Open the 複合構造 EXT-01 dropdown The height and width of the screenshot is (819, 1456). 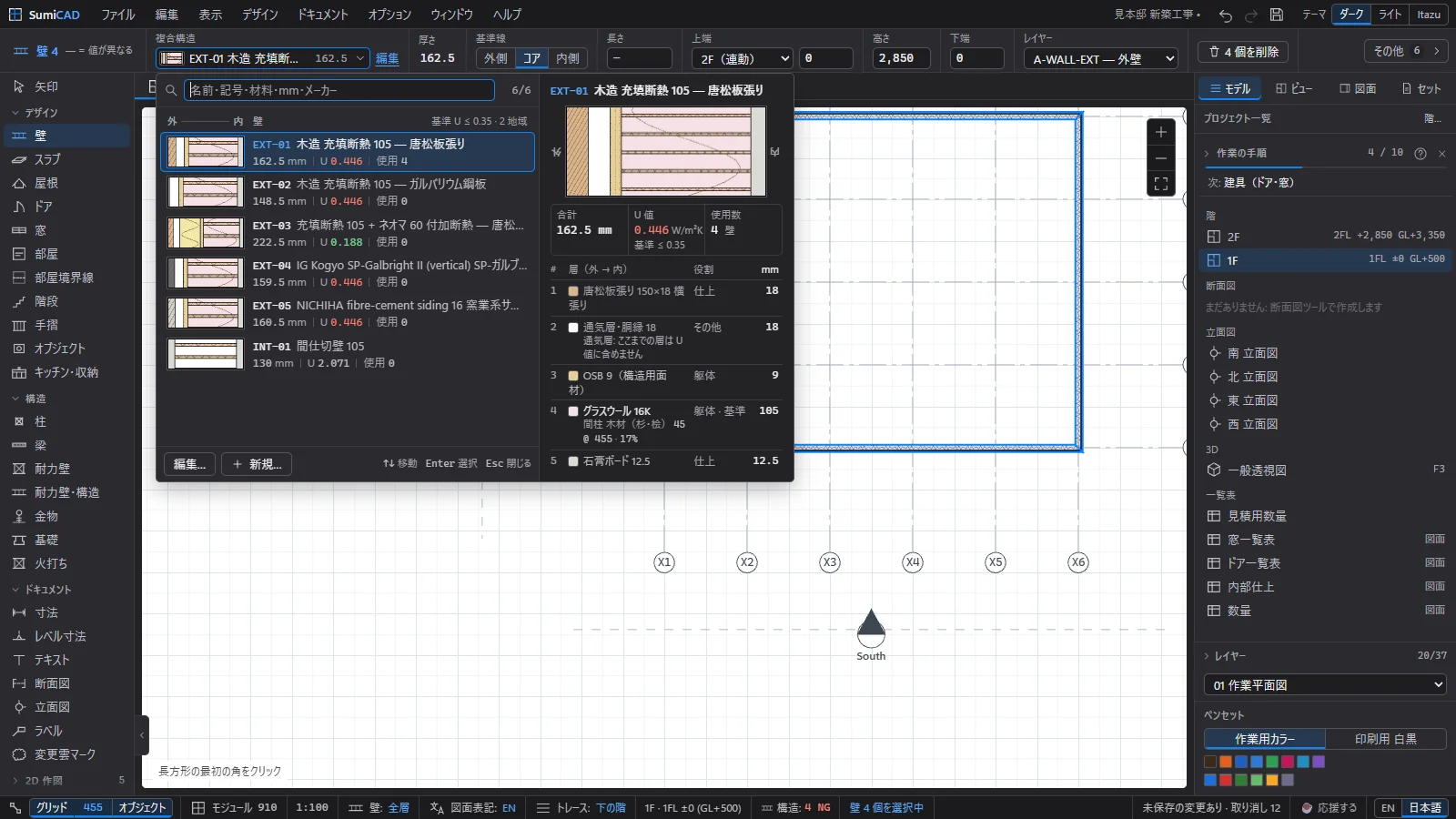pos(263,58)
